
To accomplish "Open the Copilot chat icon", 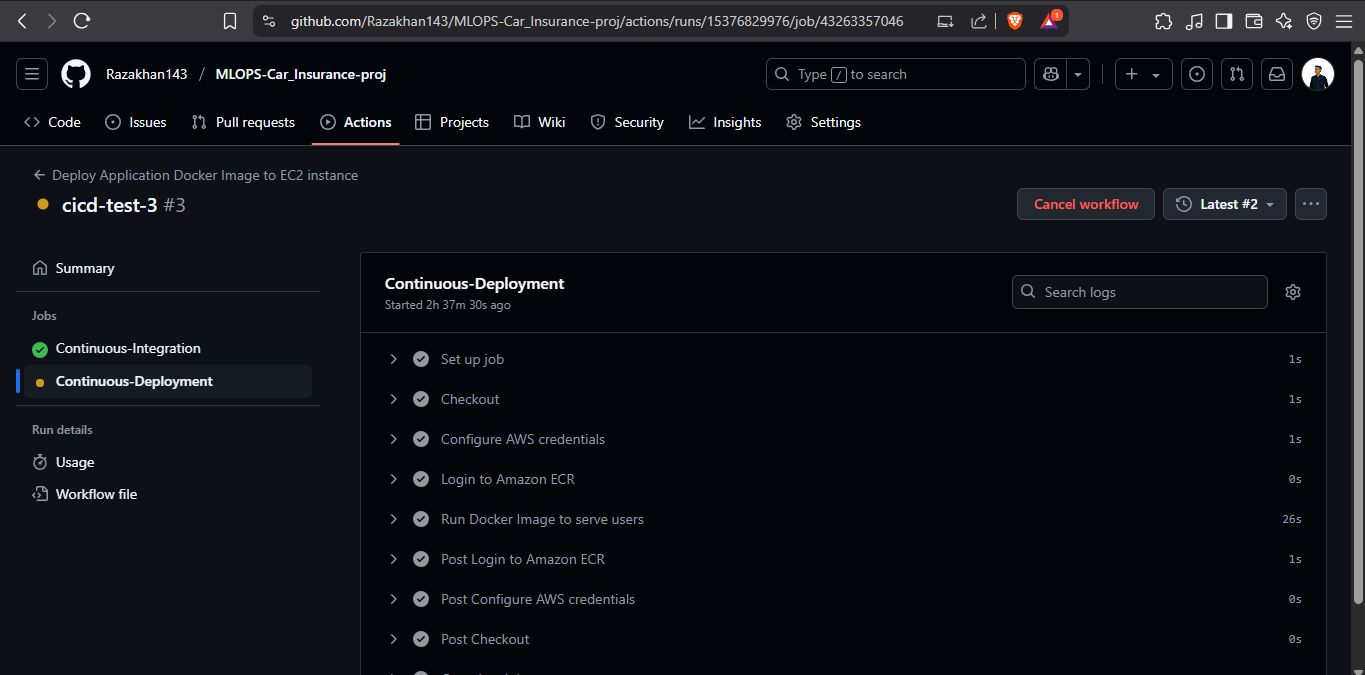I will [x=1051, y=74].
